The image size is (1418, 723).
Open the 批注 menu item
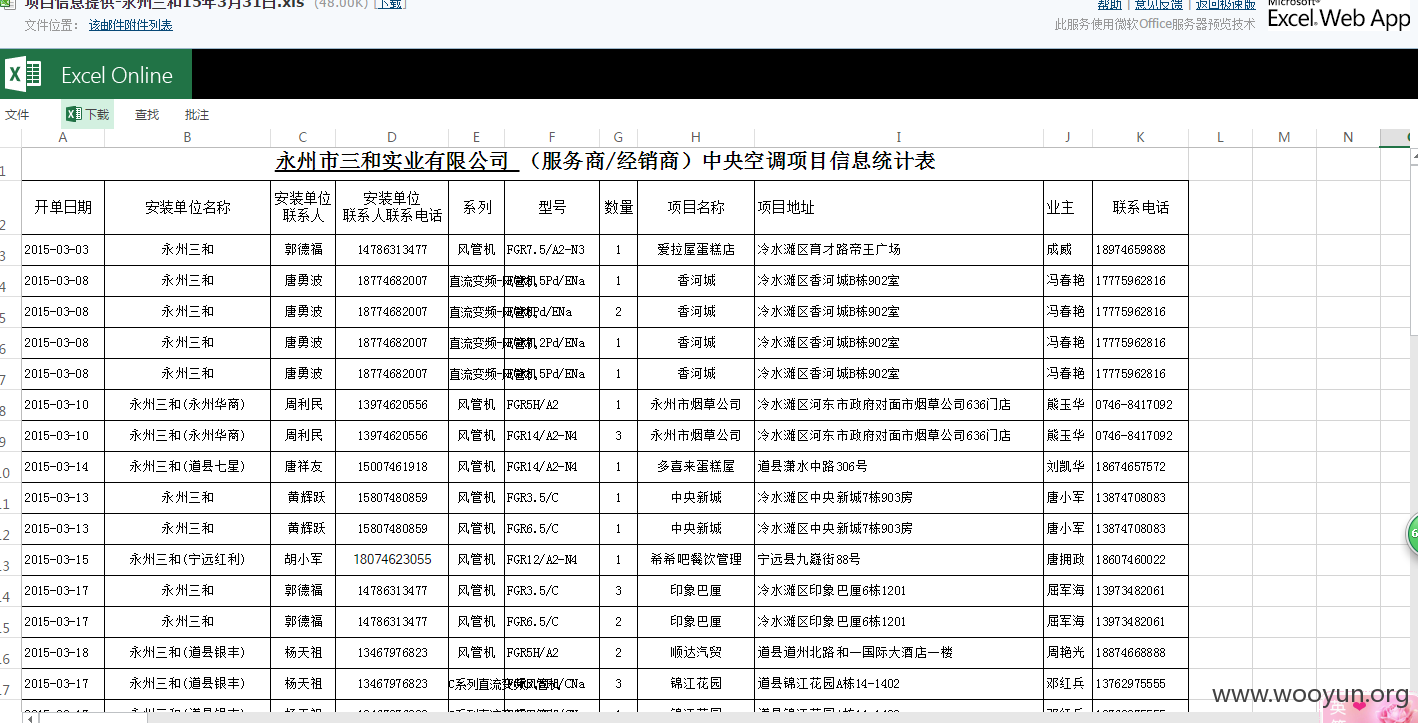click(x=197, y=115)
